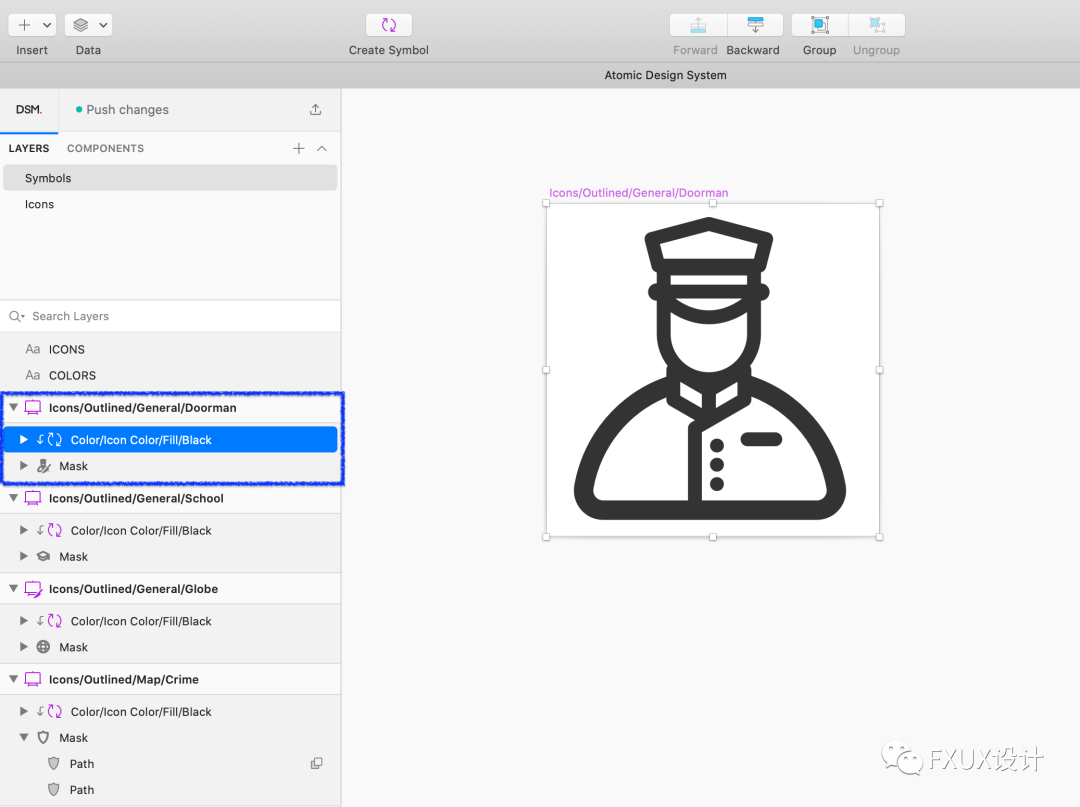Screen dimensions: 1080x807
Task: Open the search magnifier filter icon
Action: (17, 316)
